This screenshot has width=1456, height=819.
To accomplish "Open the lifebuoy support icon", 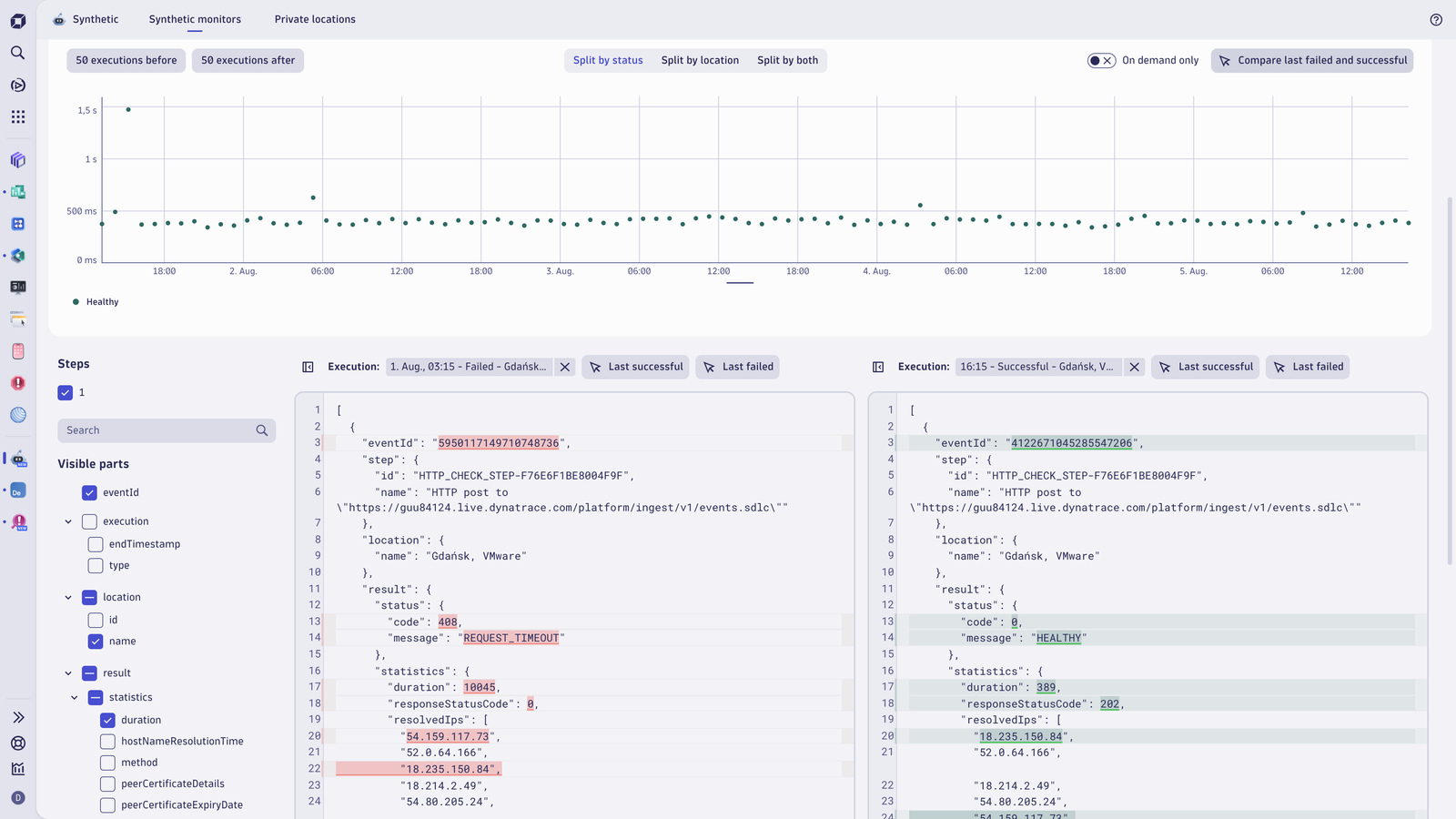I will 17,743.
